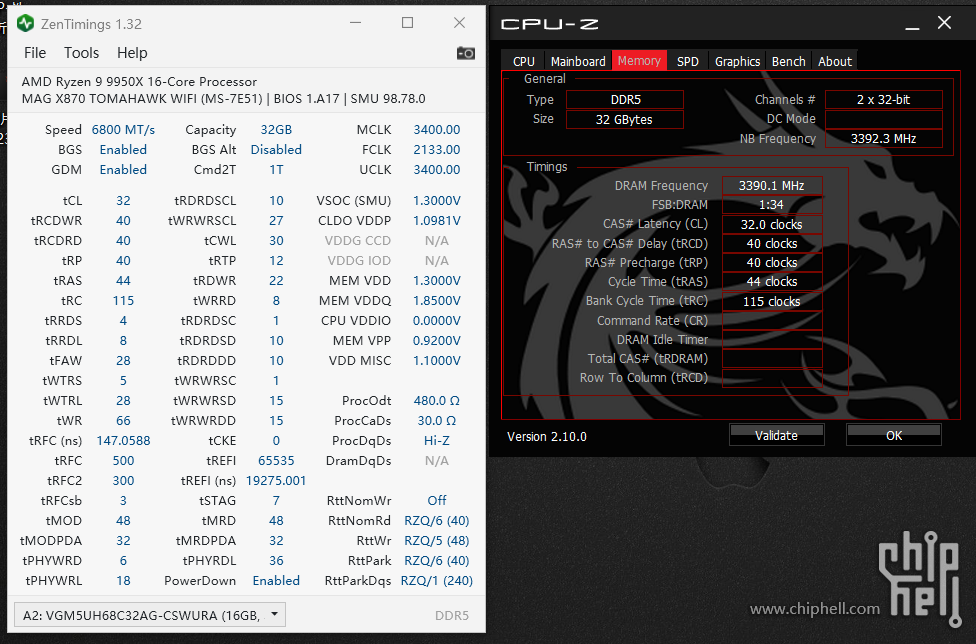The height and width of the screenshot is (644, 976).
Task: Click the VSOC (SMU) value 1.3000V
Action: point(437,200)
